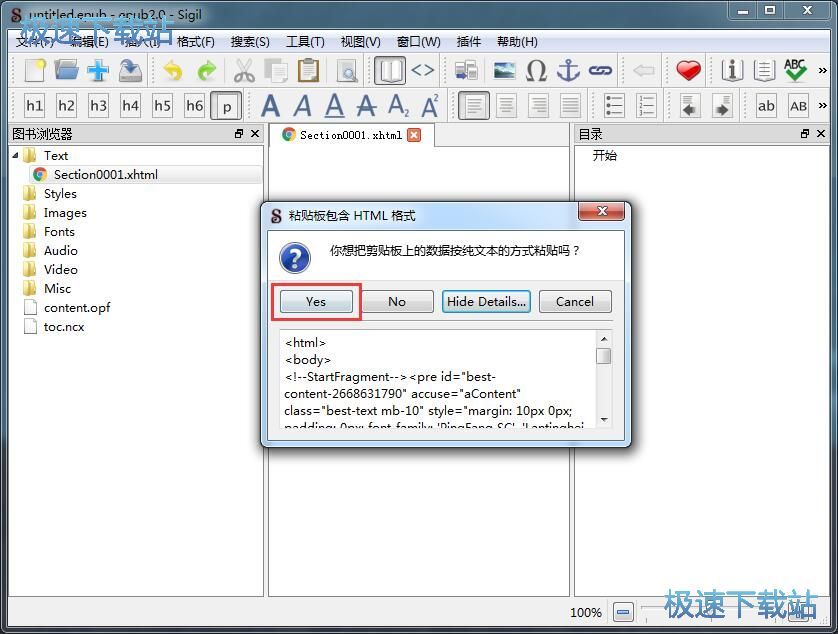Align text right
This screenshot has height=634, width=838.
tap(538, 106)
